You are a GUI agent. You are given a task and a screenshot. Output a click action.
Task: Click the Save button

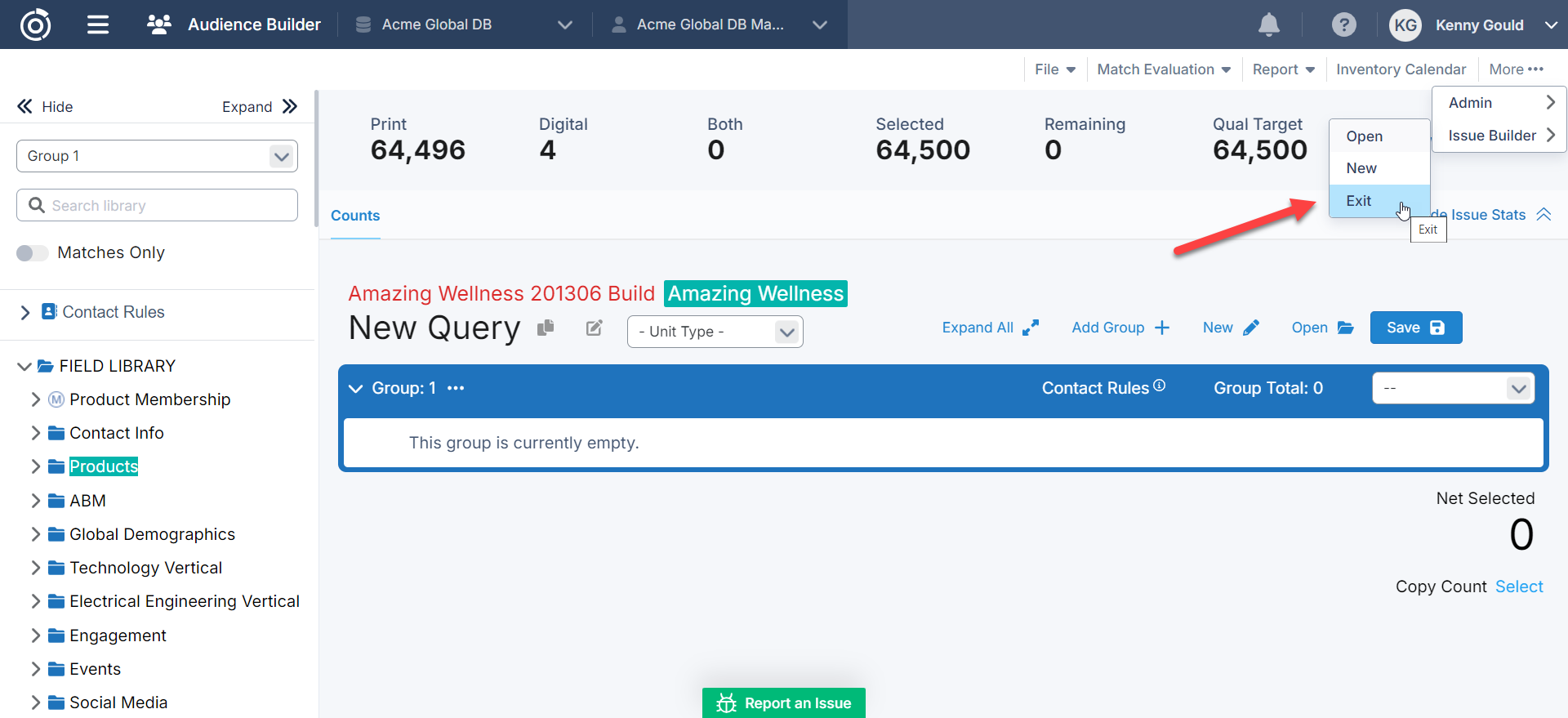1415,328
